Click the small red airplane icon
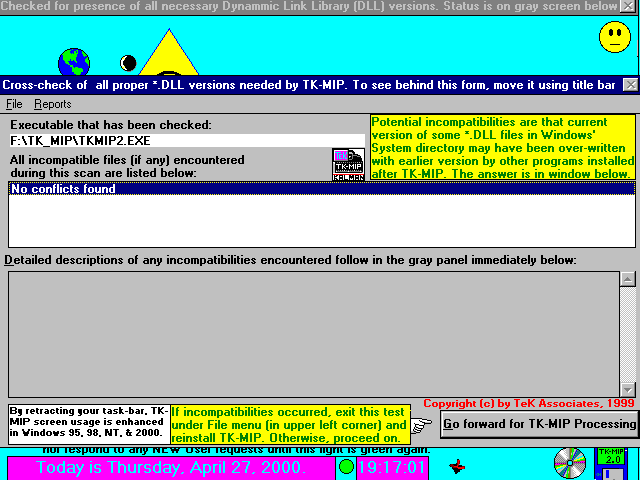The image size is (640, 480). click(457, 466)
